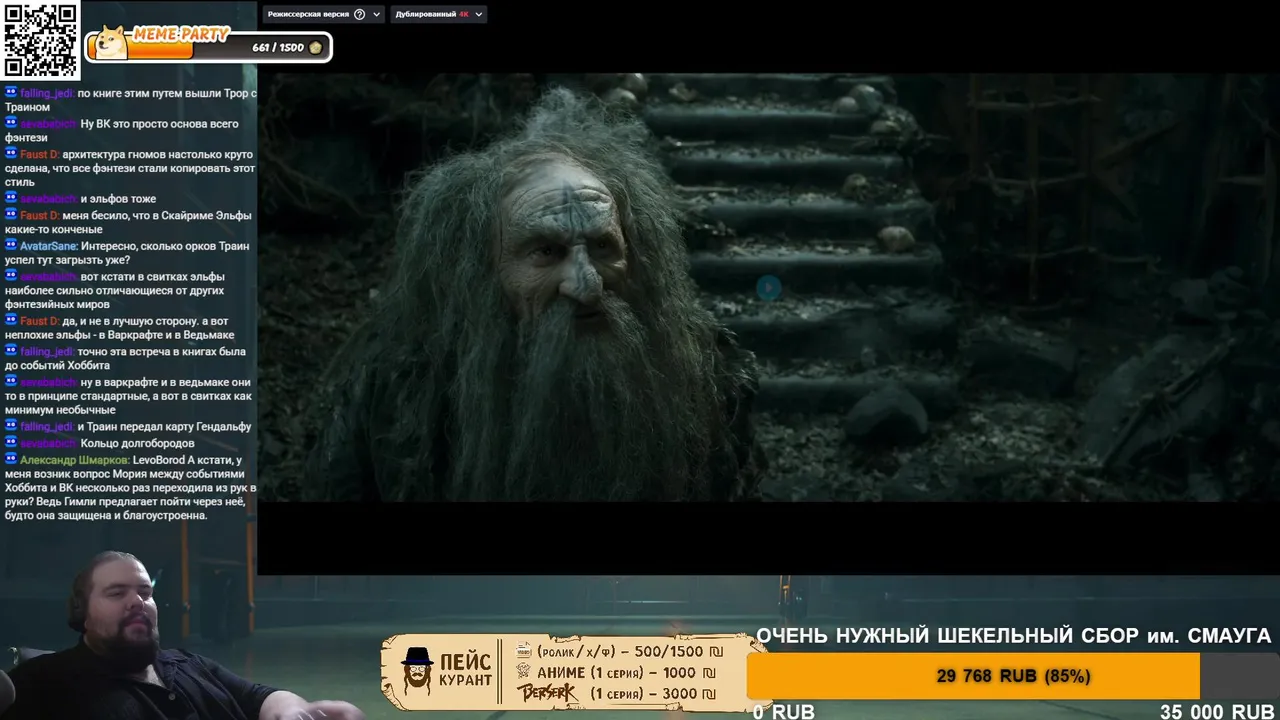This screenshot has width=1280, height=720.
Task: Click the '(ролик/х/ф) – 500/1500' price line
Action: (x=630, y=651)
